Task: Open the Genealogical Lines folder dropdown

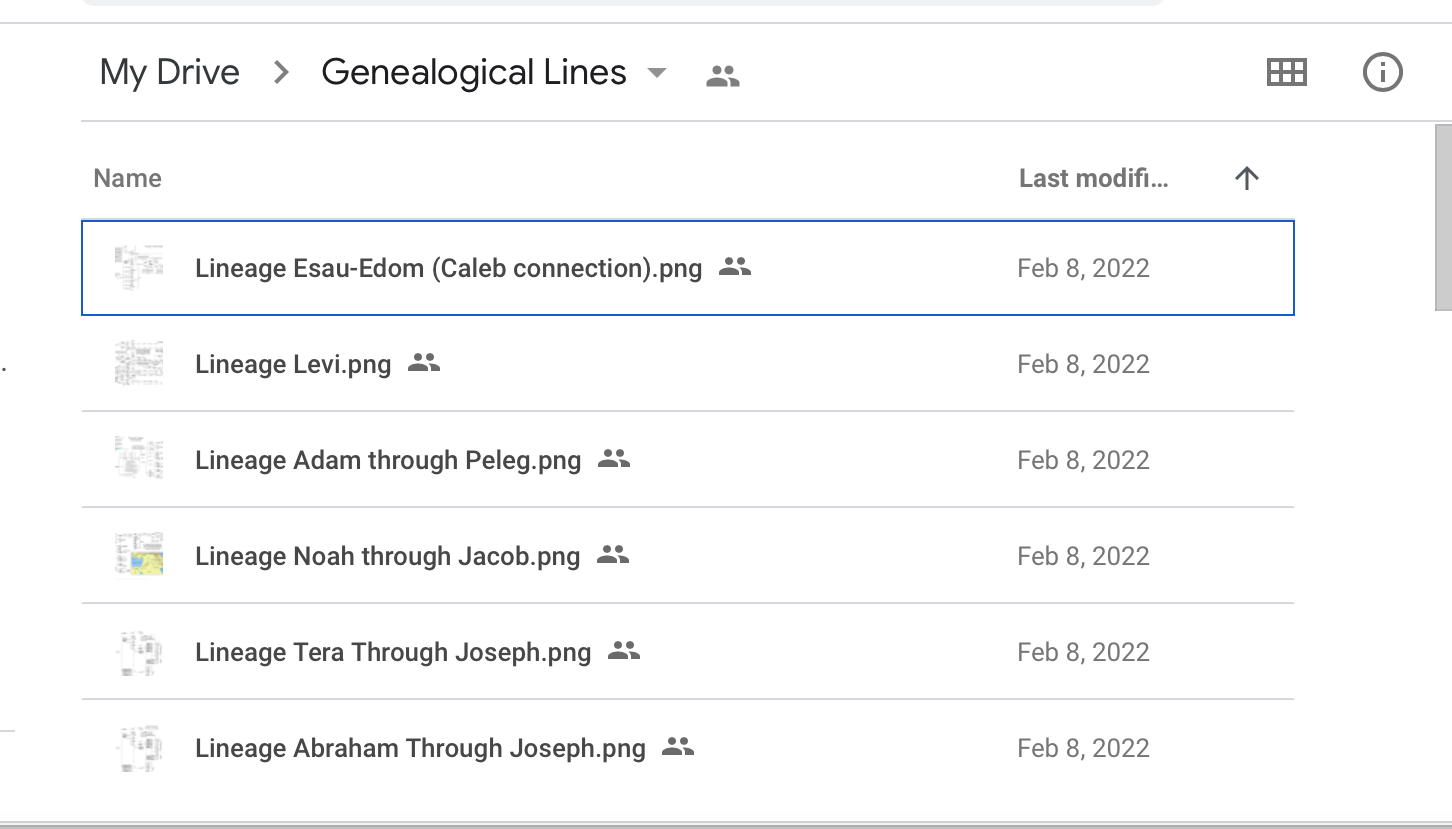Action: (x=657, y=74)
